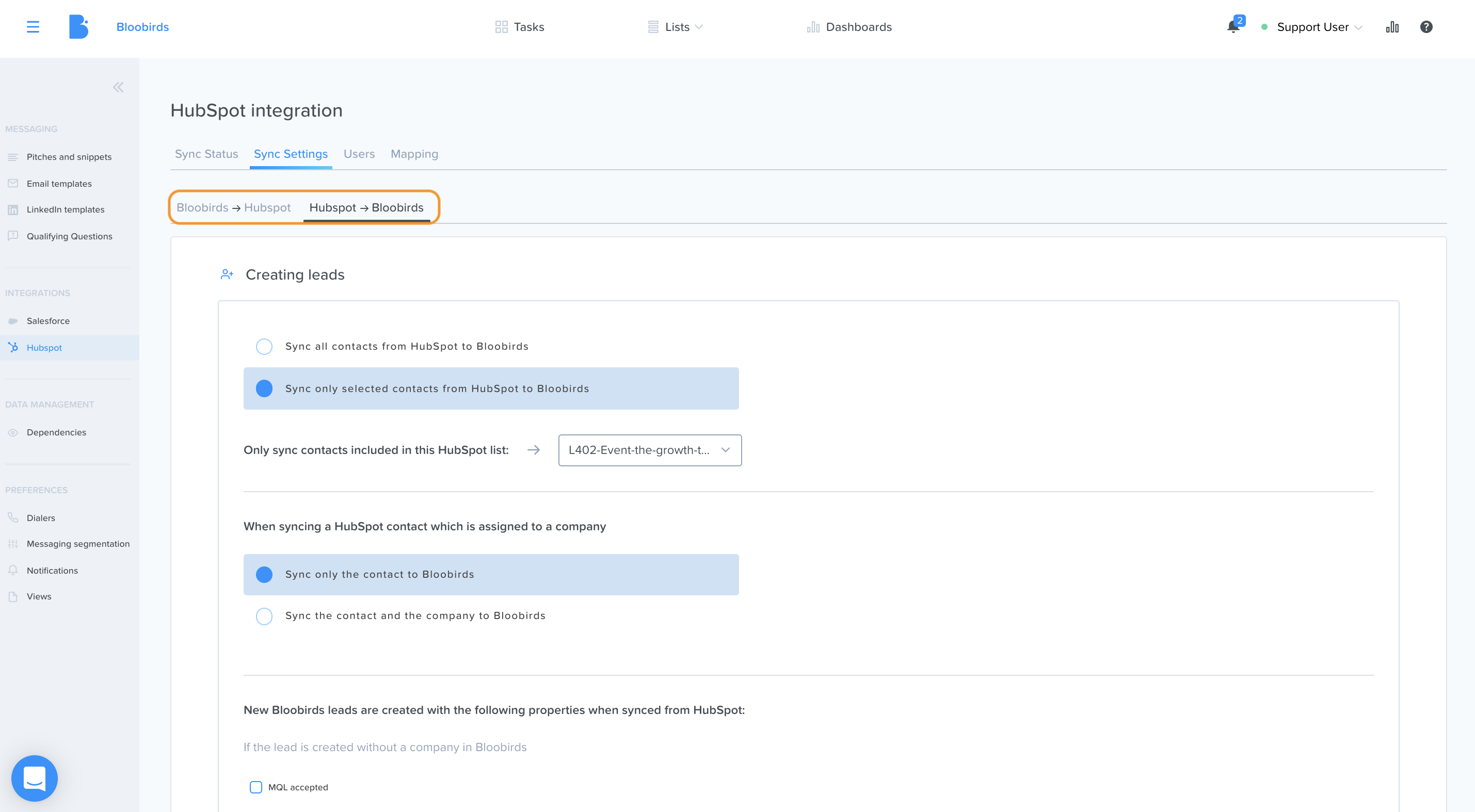Check the MQL accepted checkbox
The width and height of the screenshot is (1475, 812).
(x=256, y=787)
